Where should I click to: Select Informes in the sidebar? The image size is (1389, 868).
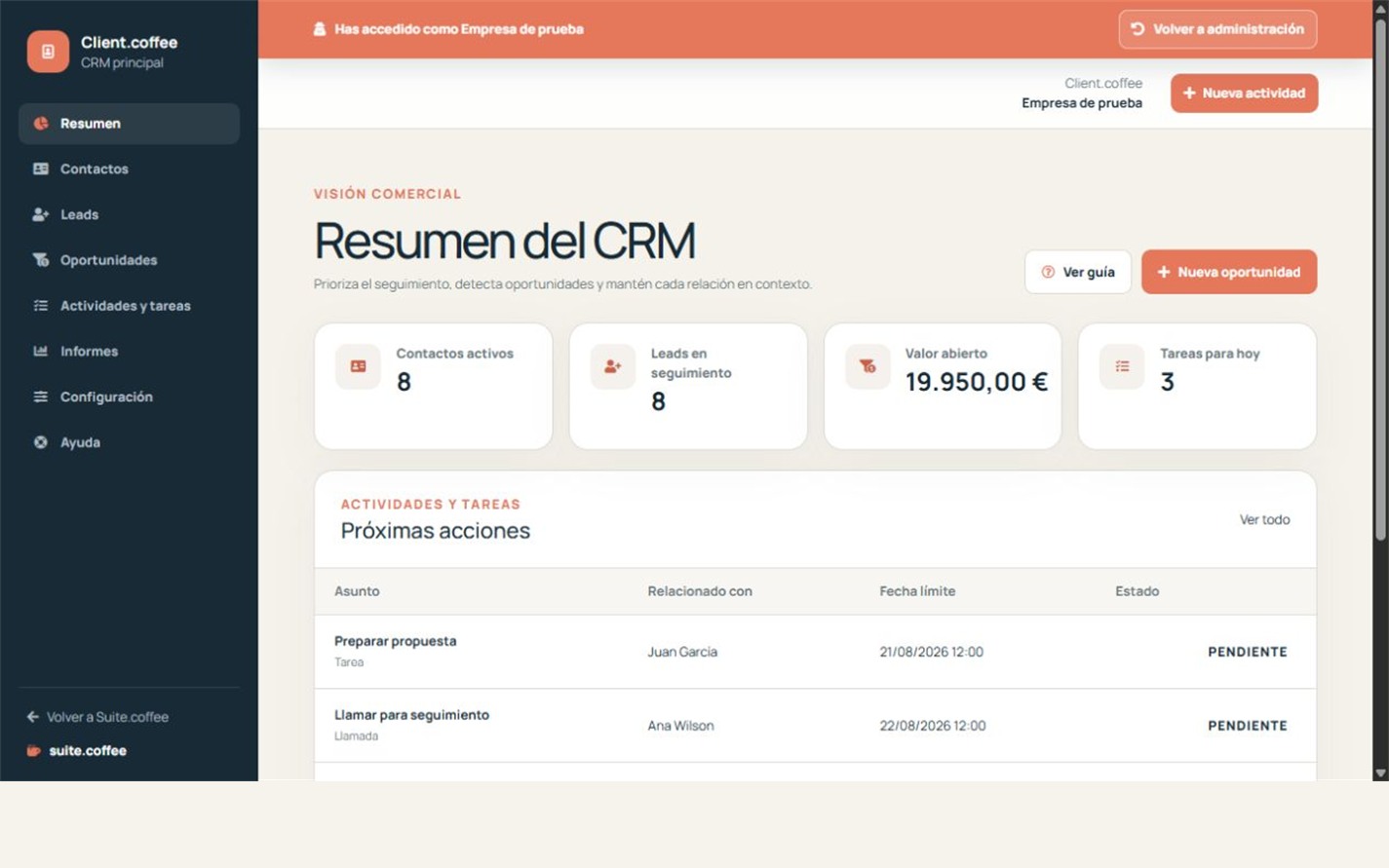tap(129, 351)
